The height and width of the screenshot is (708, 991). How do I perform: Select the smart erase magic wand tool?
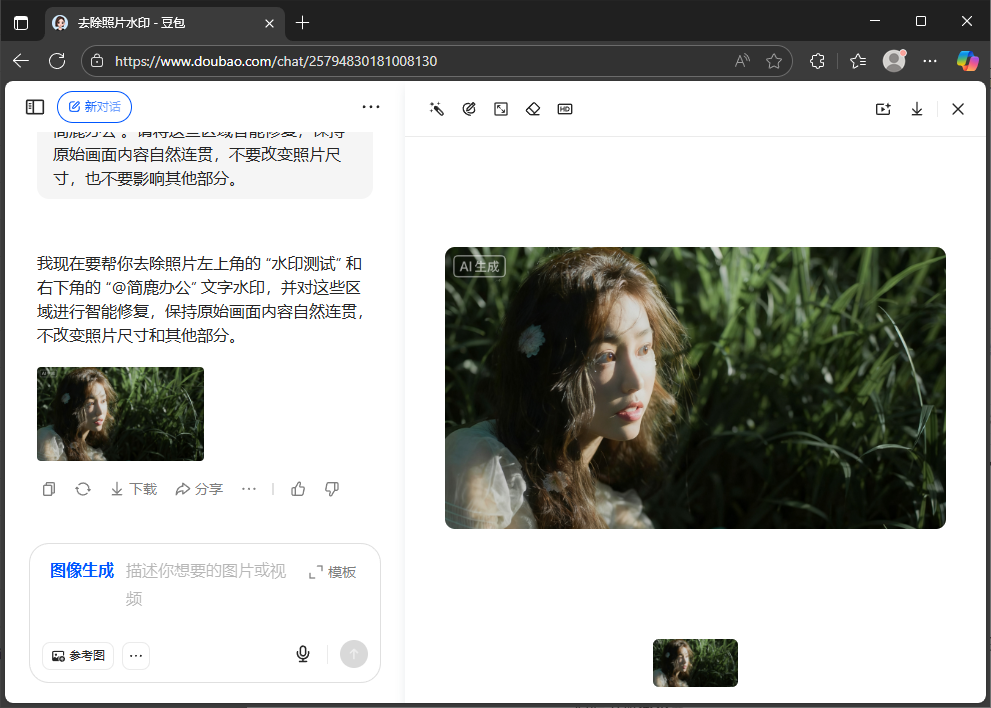[436, 109]
